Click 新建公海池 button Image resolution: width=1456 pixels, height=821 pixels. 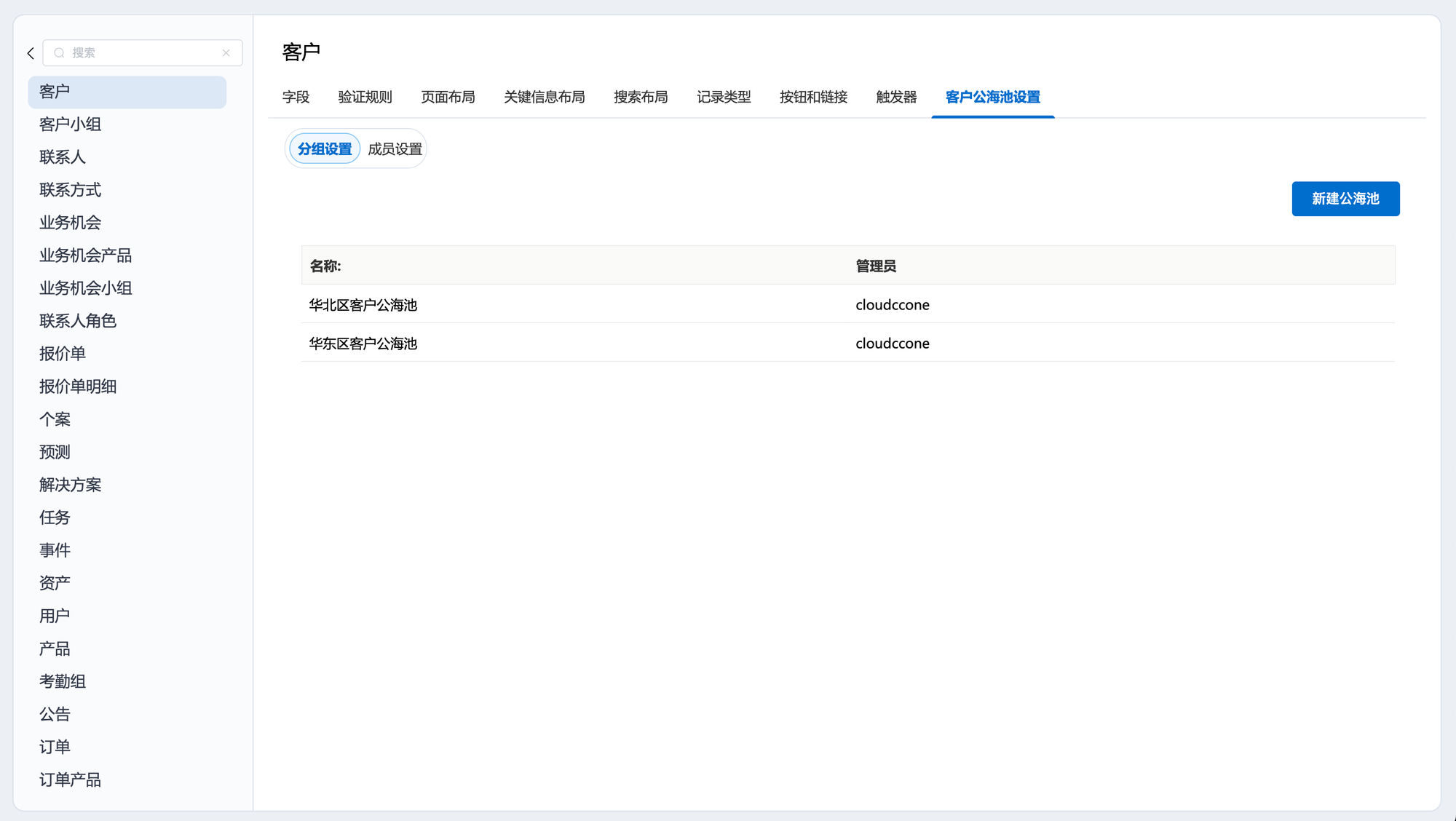coord(1345,199)
